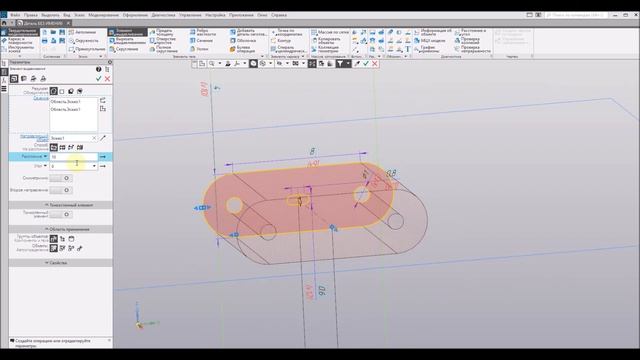640x360 pixels.
Task: Click the zoom magnifier icon in the viewport toolbar
Action: tap(212, 64)
